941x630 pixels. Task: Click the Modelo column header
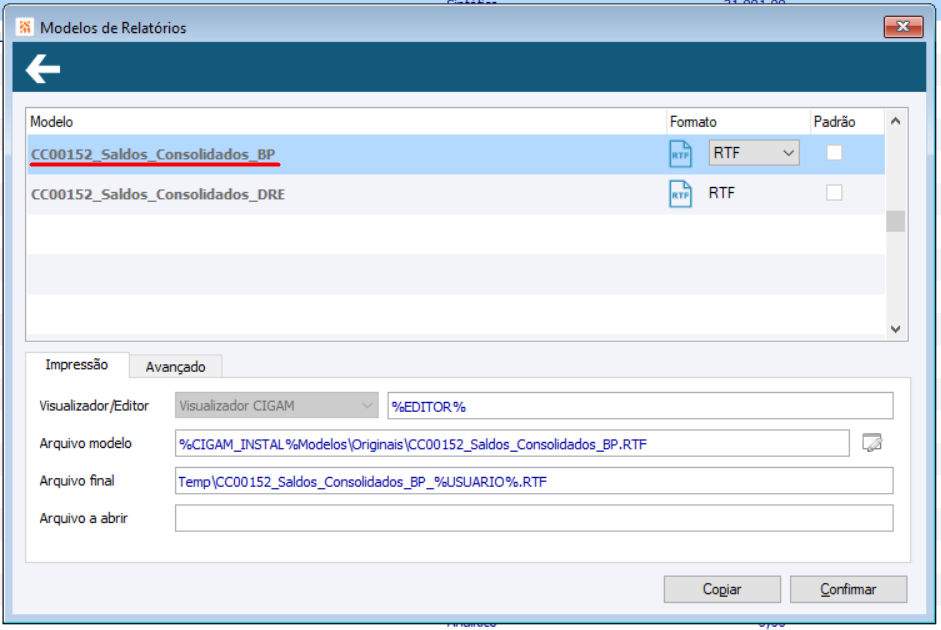pyautogui.click(x=346, y=122)
